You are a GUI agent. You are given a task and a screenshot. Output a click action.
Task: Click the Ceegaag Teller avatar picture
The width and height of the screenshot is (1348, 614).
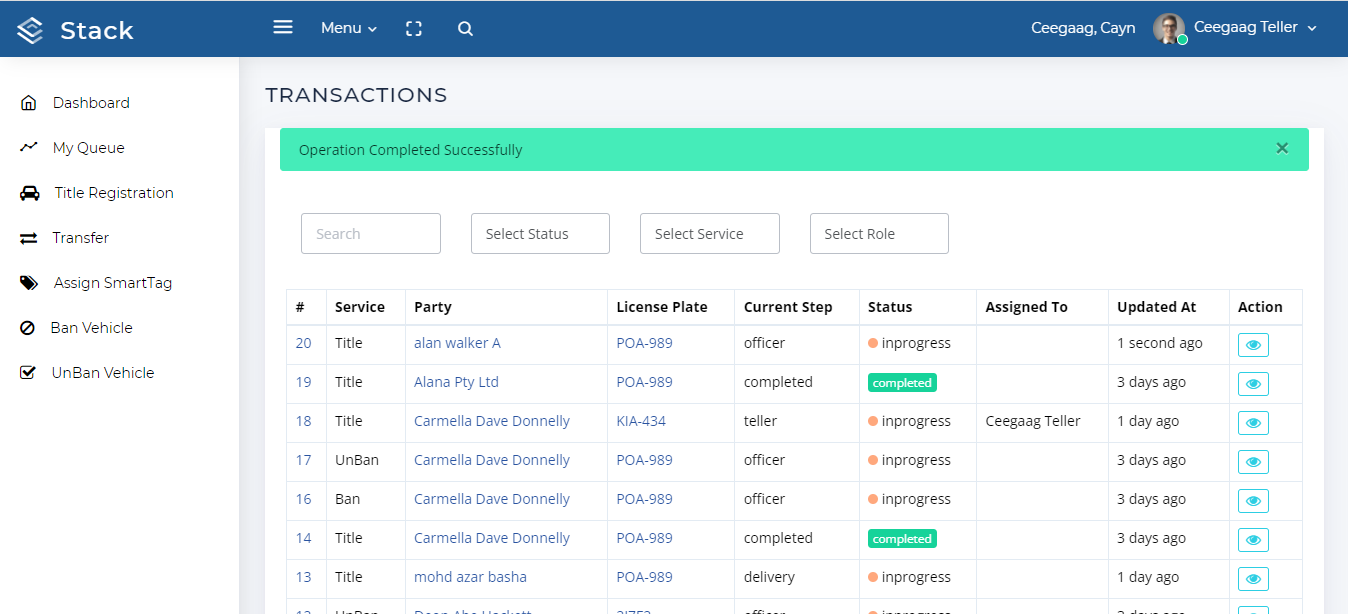(x=1169, y=28)
